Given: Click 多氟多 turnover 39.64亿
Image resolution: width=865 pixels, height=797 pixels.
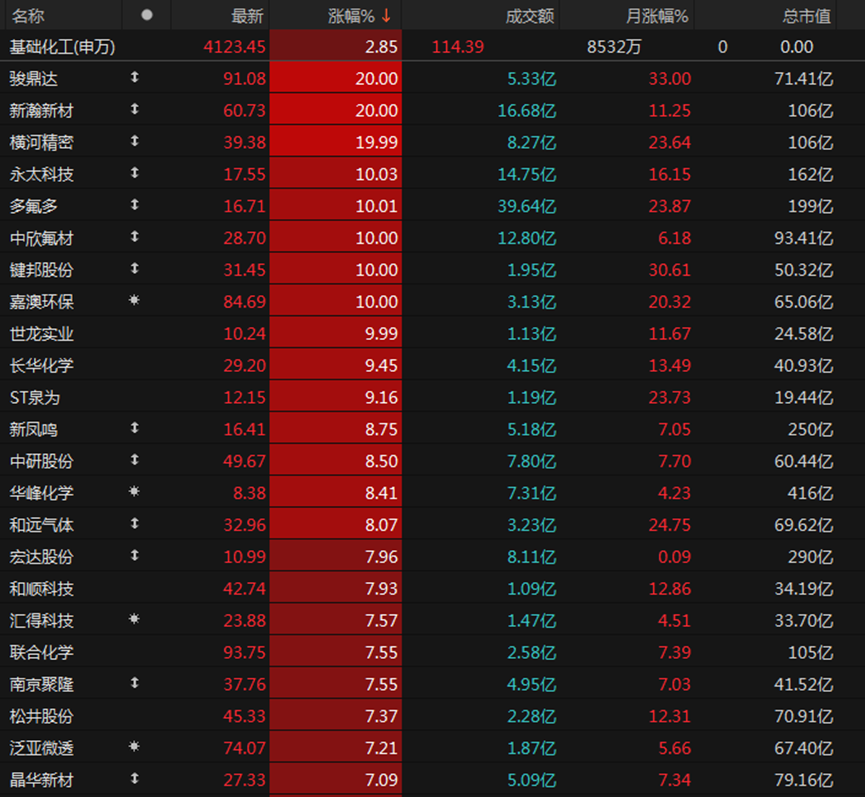Looking at the screenshot, I should [x=527, y=206].
